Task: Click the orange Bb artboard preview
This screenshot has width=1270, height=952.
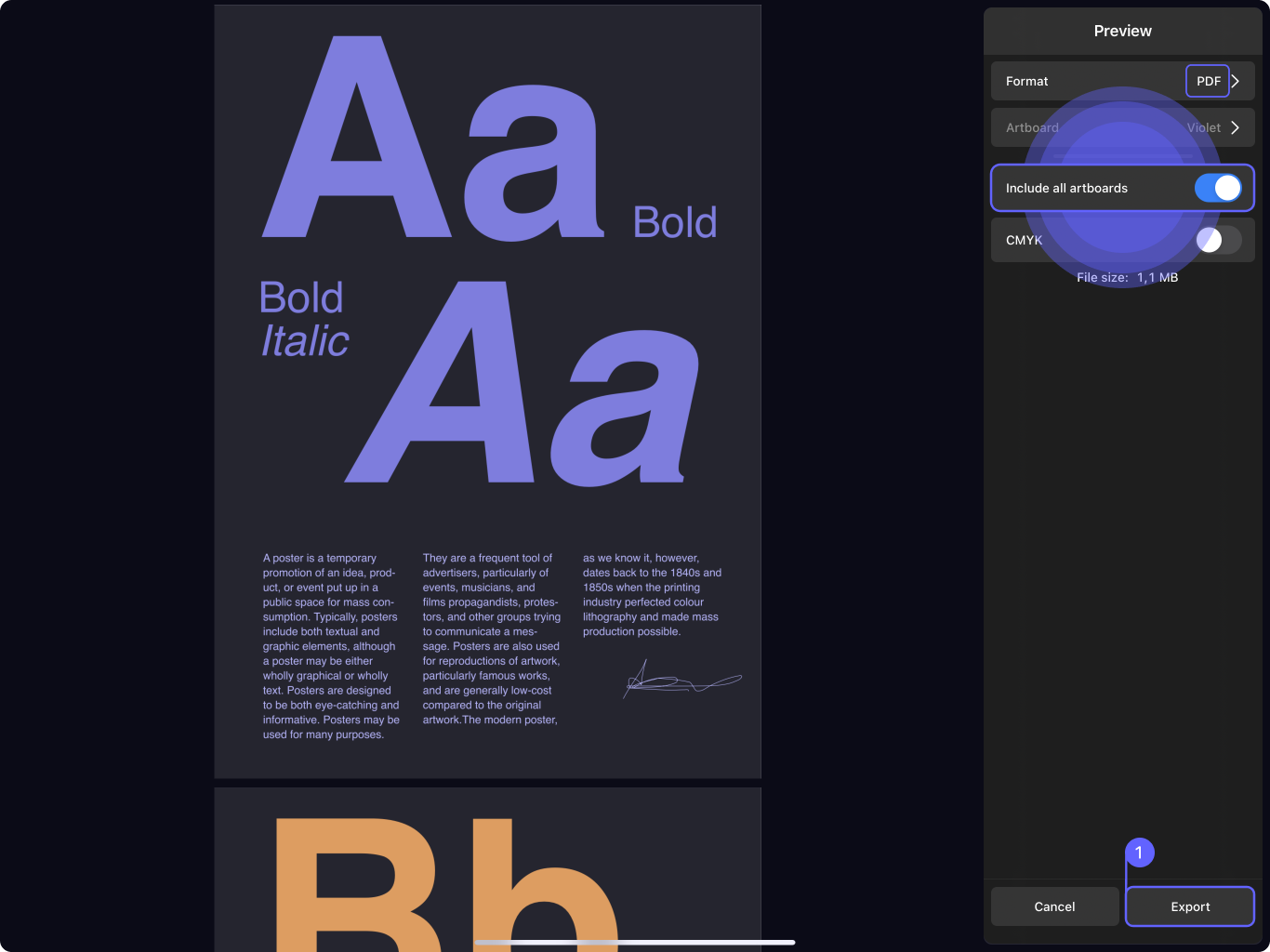Action: tap(487, 869)
